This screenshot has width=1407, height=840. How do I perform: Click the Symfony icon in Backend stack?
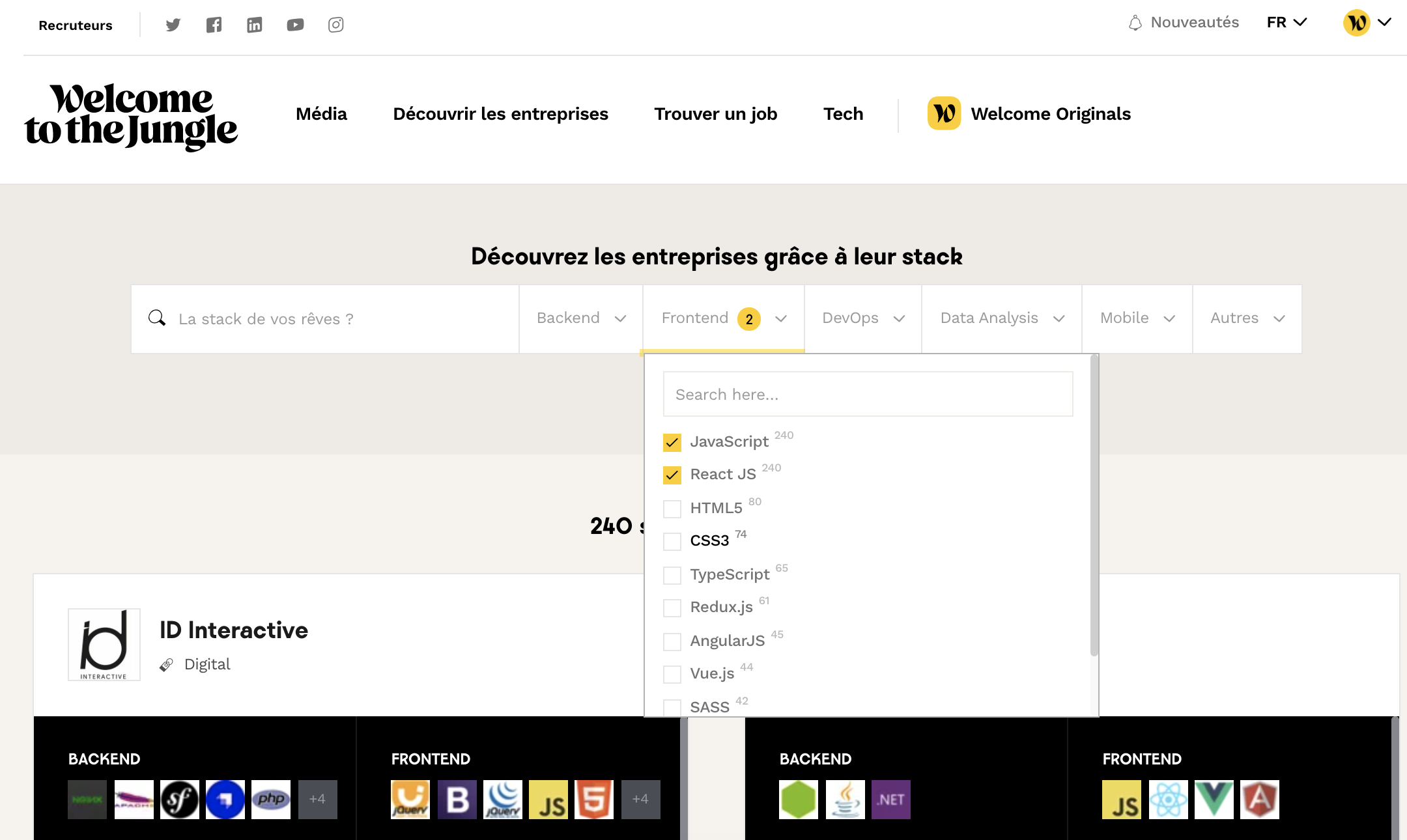(x=180, y=799)
